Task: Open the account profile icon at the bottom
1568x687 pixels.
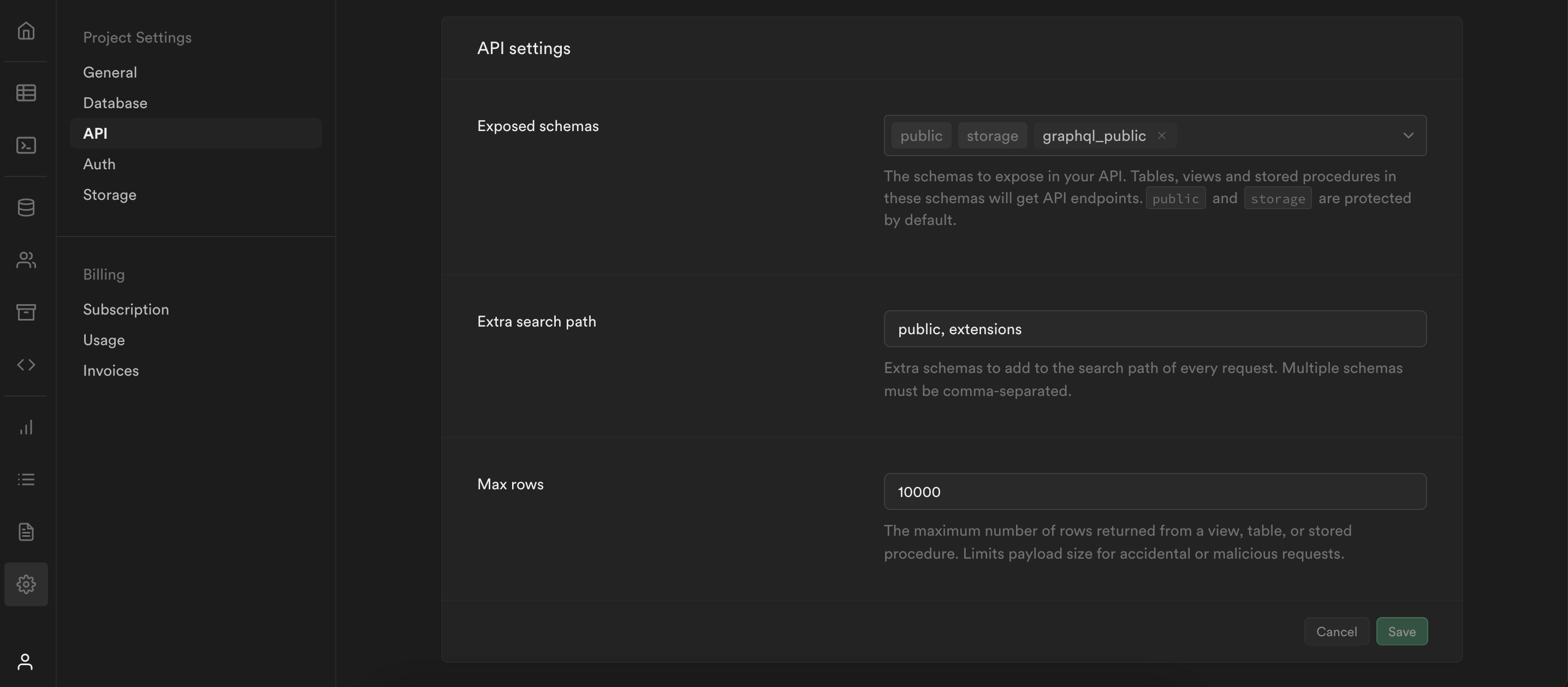Action: tap(25, 661)
